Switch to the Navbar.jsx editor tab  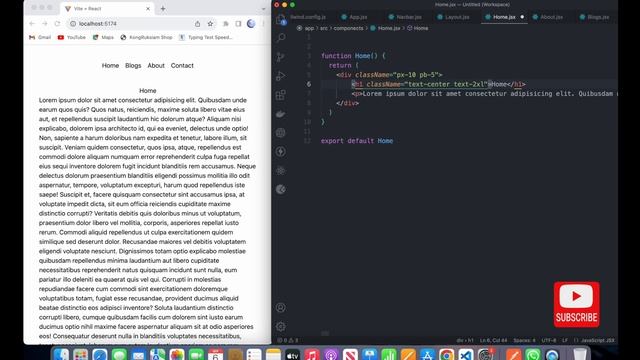(x=405, y=17)
